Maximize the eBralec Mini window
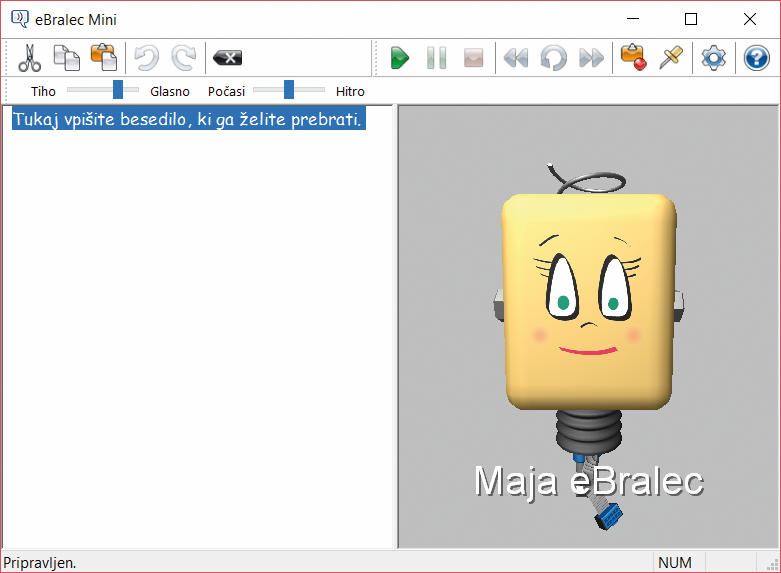Viewport: 781px width, 573px height. (x=691, y=19)
